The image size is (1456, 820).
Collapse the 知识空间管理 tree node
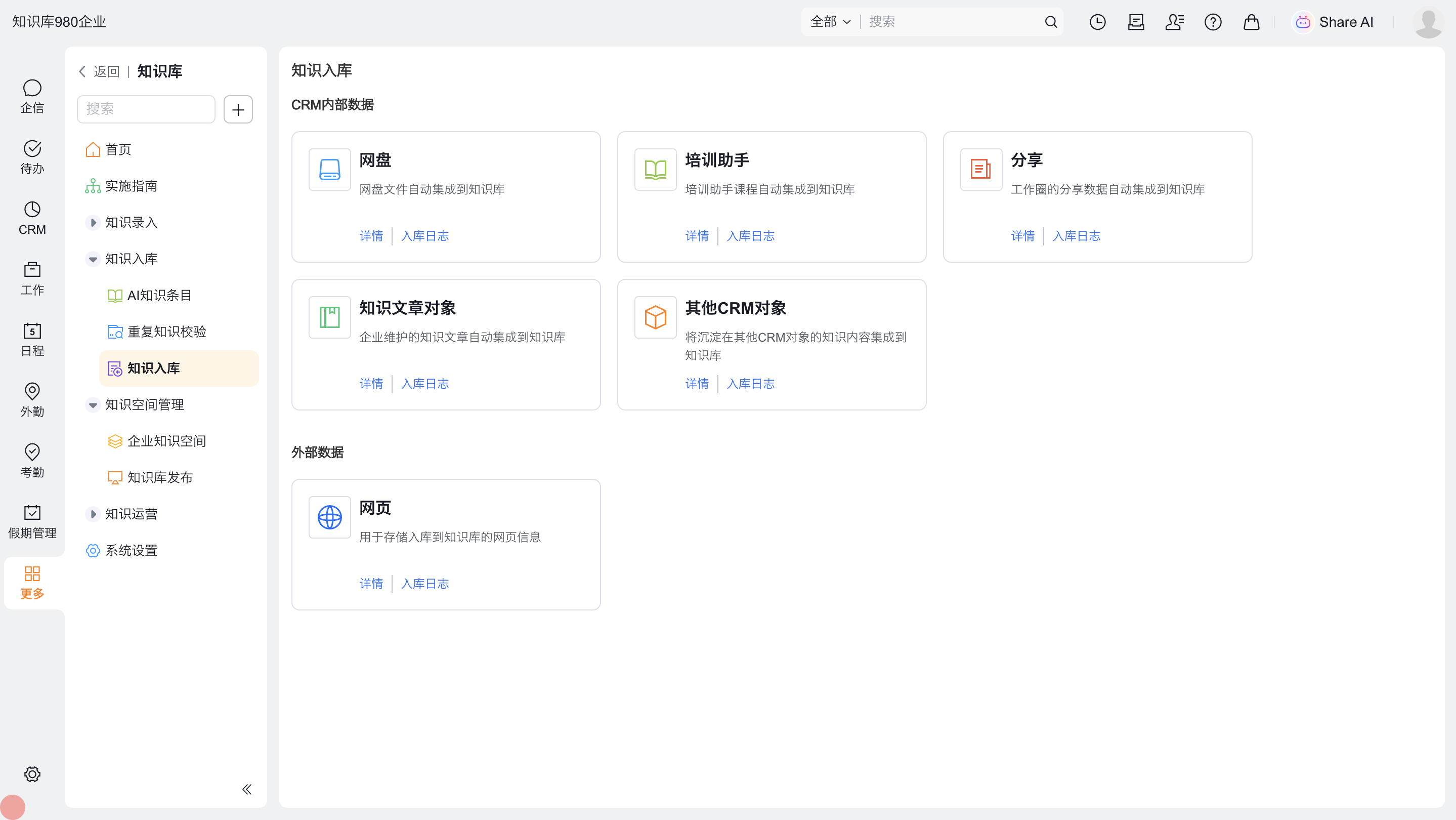93,405
